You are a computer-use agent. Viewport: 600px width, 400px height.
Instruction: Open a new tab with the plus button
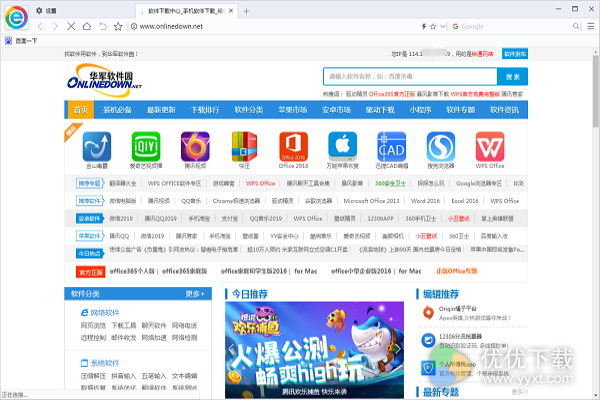pos(246,11)
